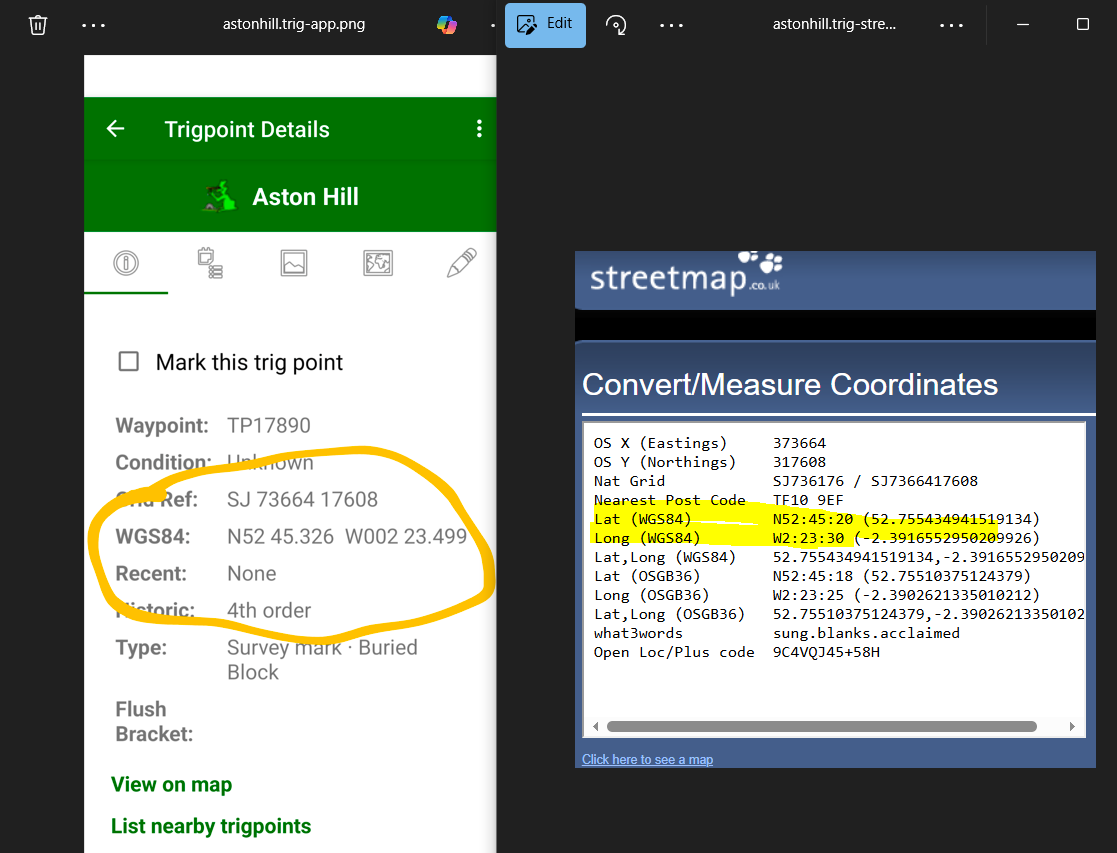
Task: Click the green trigpoint icon beside Aston Hill
Action: point(221,197)
